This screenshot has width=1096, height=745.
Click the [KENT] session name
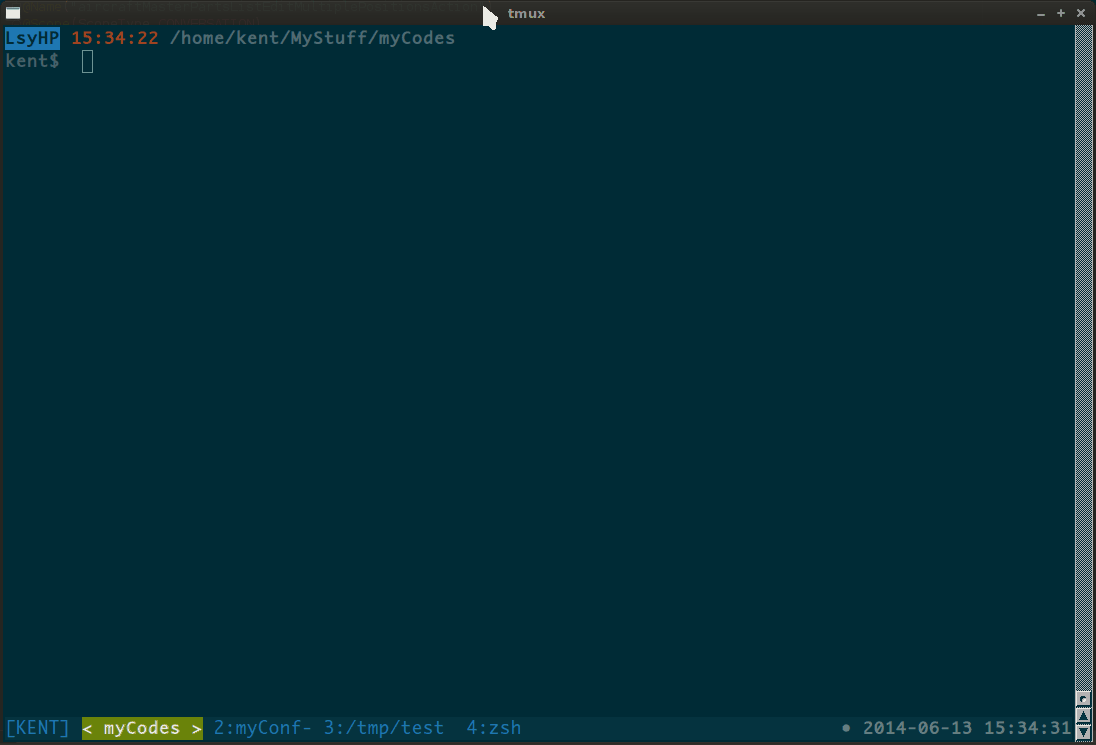click(x=38, y=728)
